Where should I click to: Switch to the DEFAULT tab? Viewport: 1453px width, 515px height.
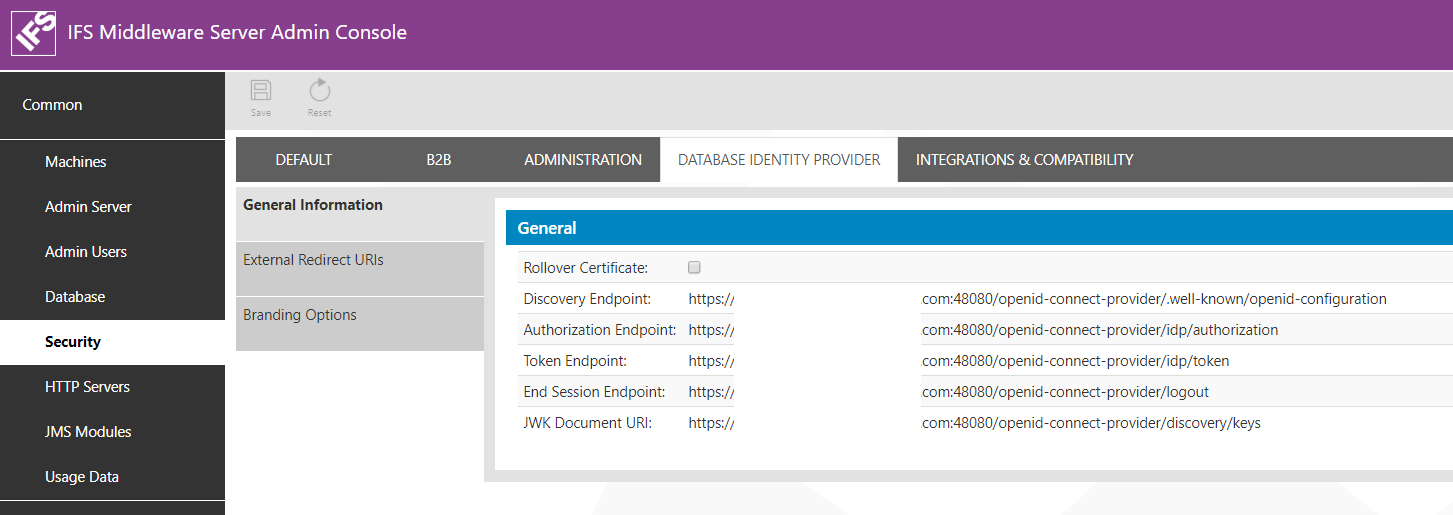(303, 160)
